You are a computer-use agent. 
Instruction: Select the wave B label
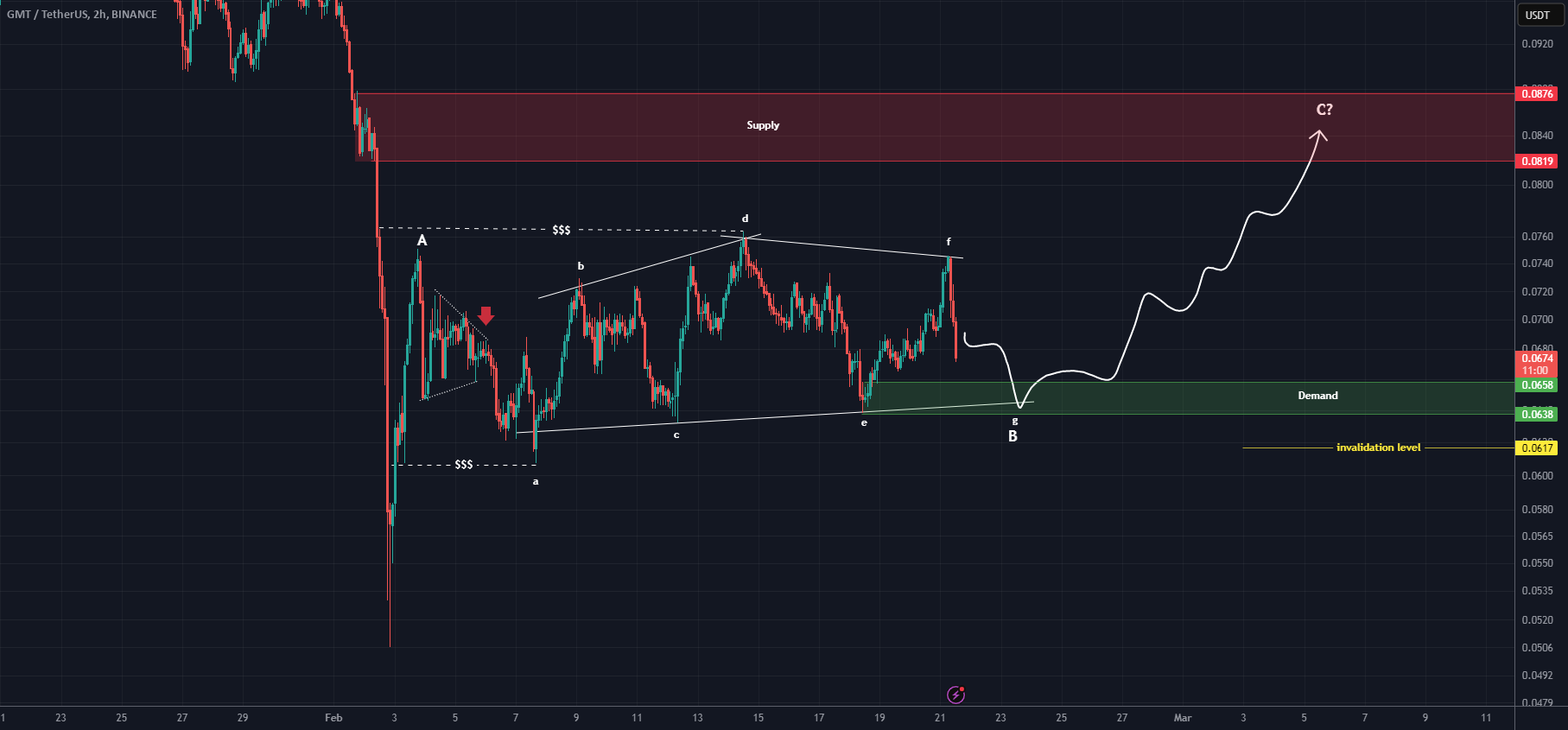(x=1013, y=436)
